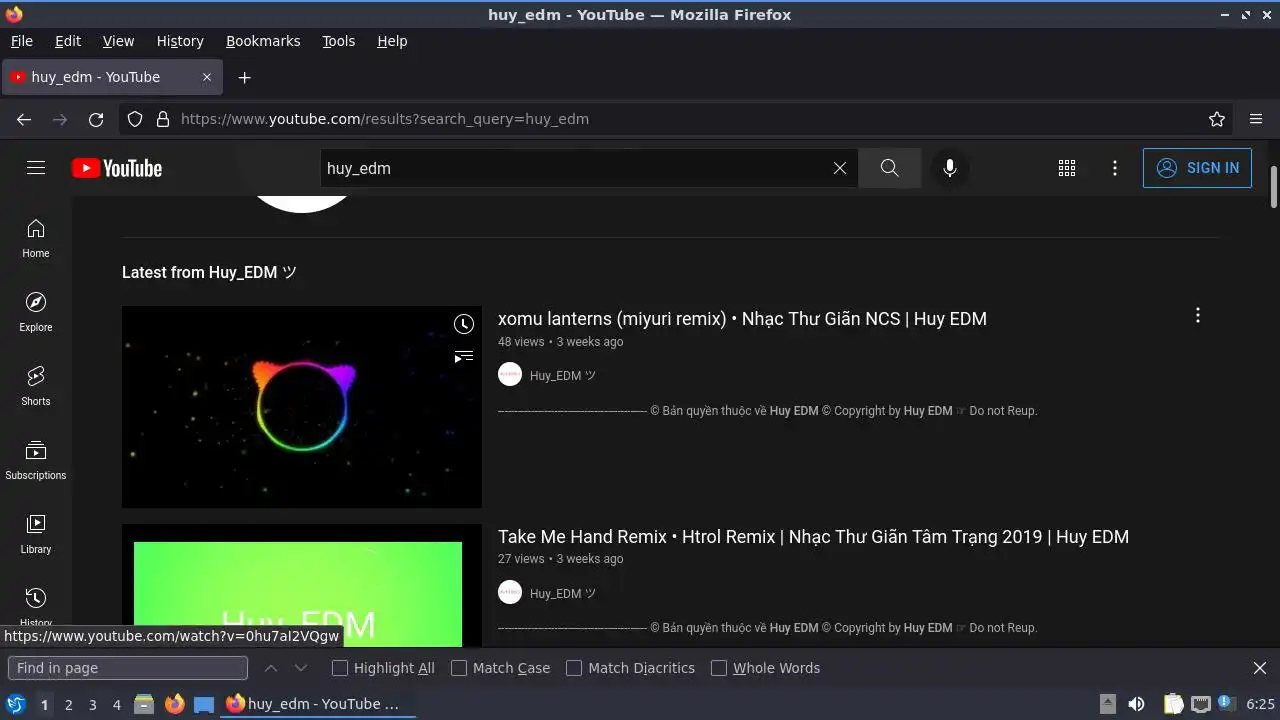
Task: Close the huy_edm YouTube tab
Action: tap(207, 77)
